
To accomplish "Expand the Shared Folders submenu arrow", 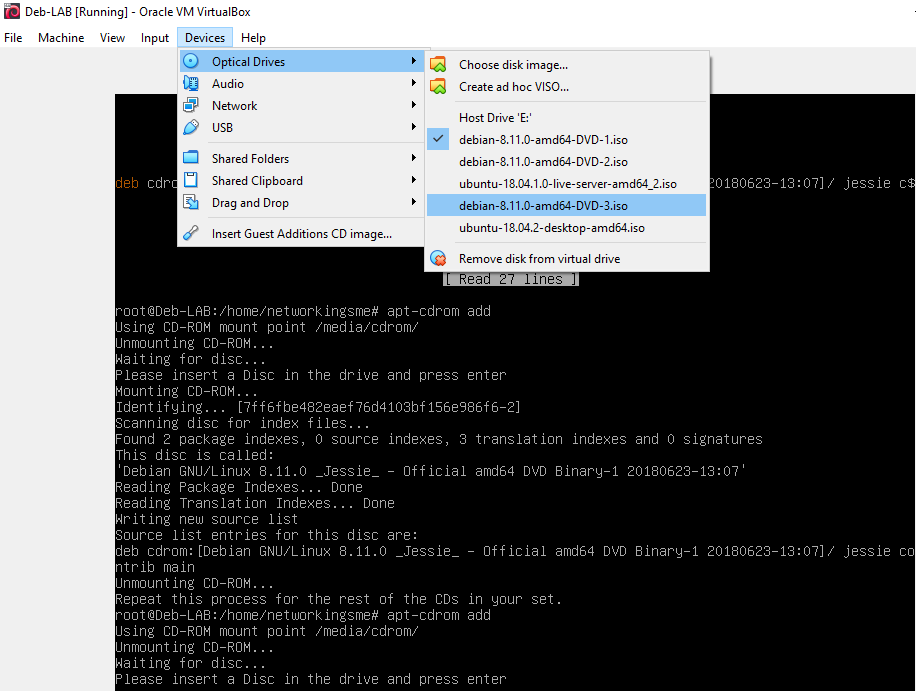I will 414,158.
